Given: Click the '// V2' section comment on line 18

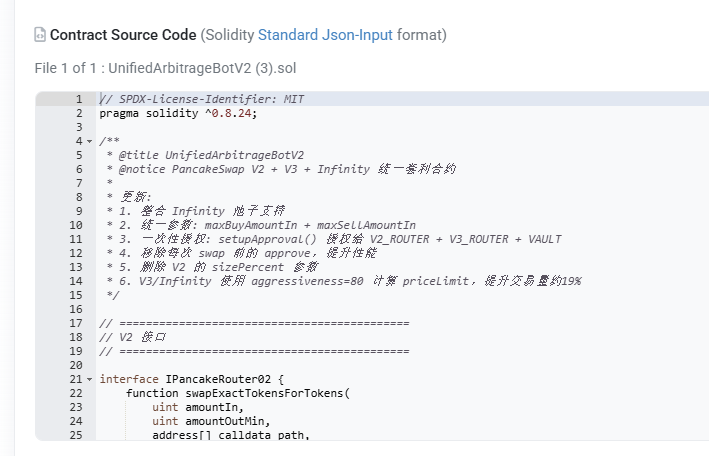Looking at the screenshot, I should click(x=133, y=337).
